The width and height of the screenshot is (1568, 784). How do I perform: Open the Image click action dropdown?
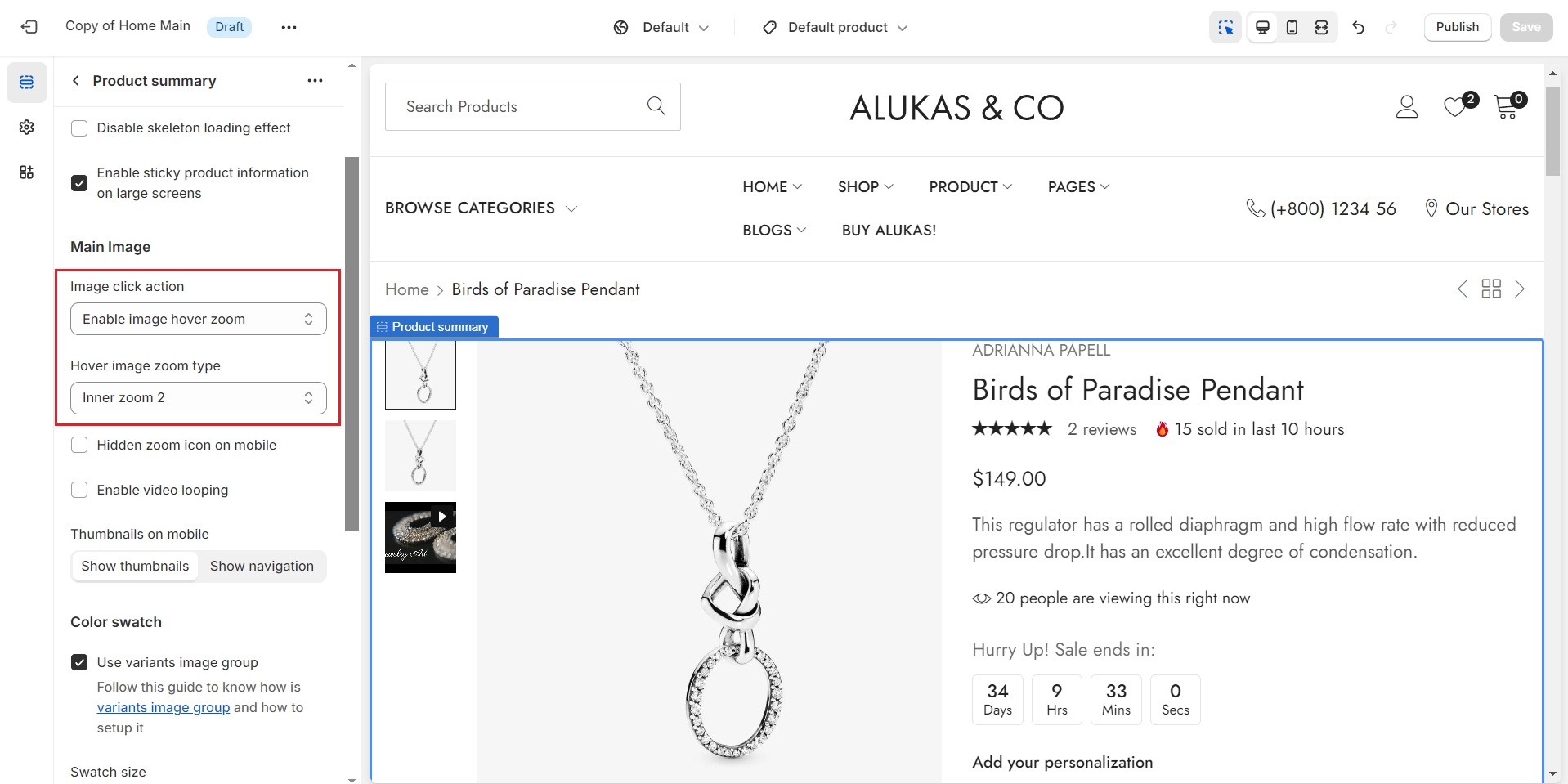coord(199,319)
